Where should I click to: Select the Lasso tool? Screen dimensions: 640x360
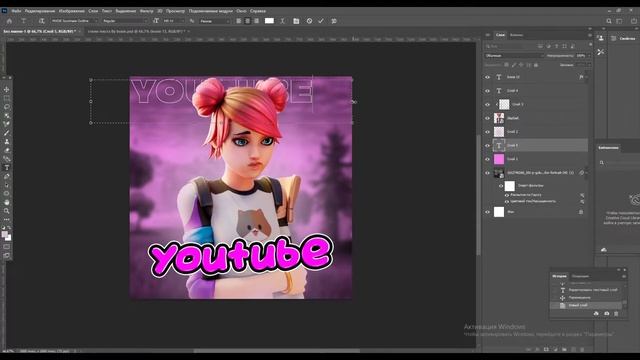[7, 107]
